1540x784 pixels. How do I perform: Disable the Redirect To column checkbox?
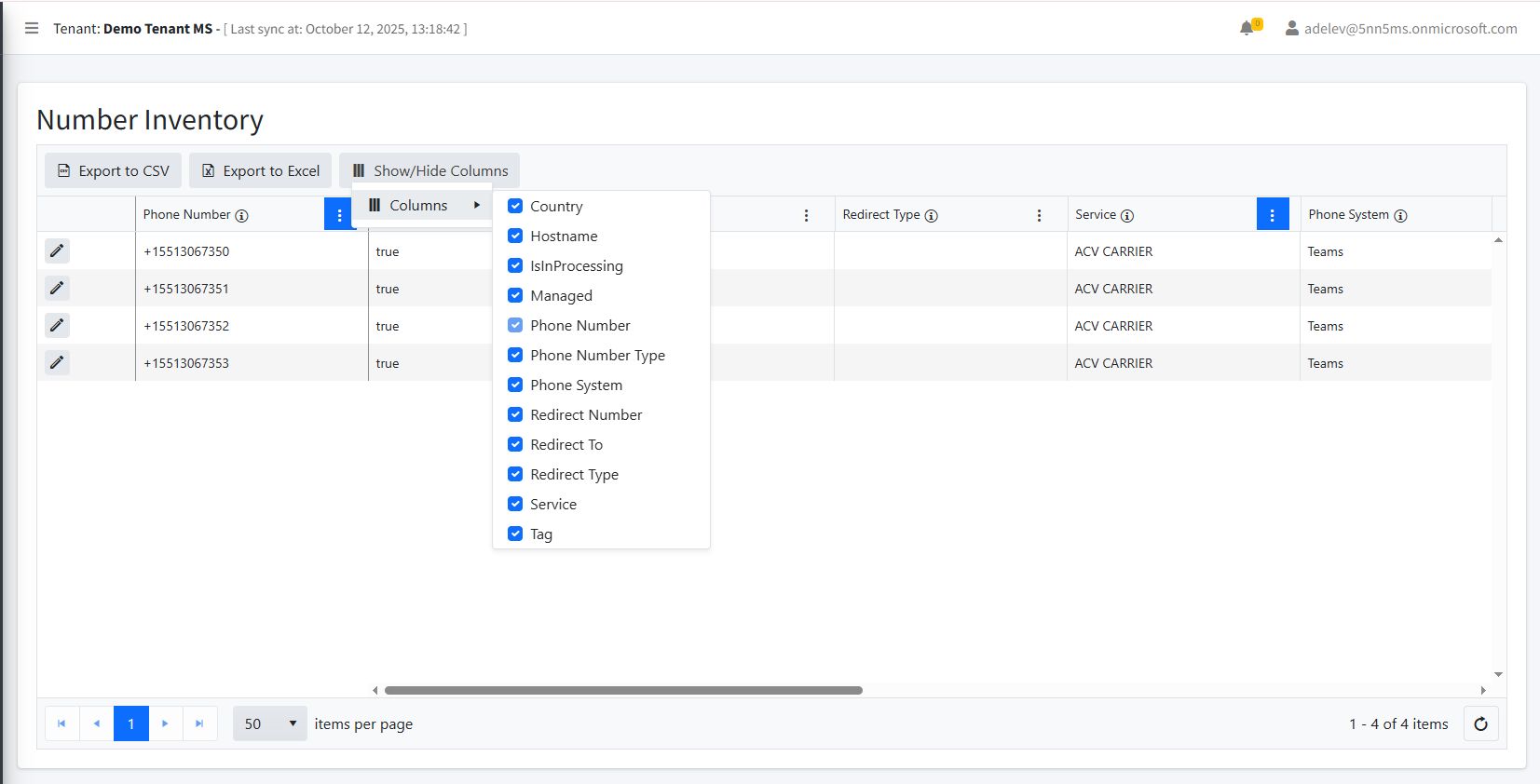(515, 444)
